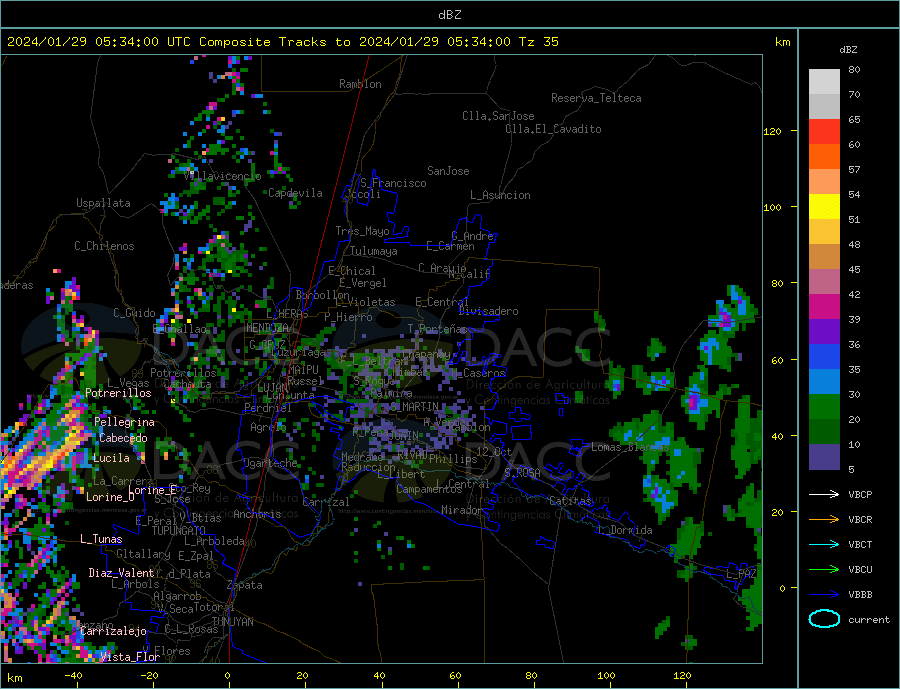Image resolution: width=900 pixels, height=689 pixels.
Task: Click the Ugarteche label
Action: pos(270,463)
